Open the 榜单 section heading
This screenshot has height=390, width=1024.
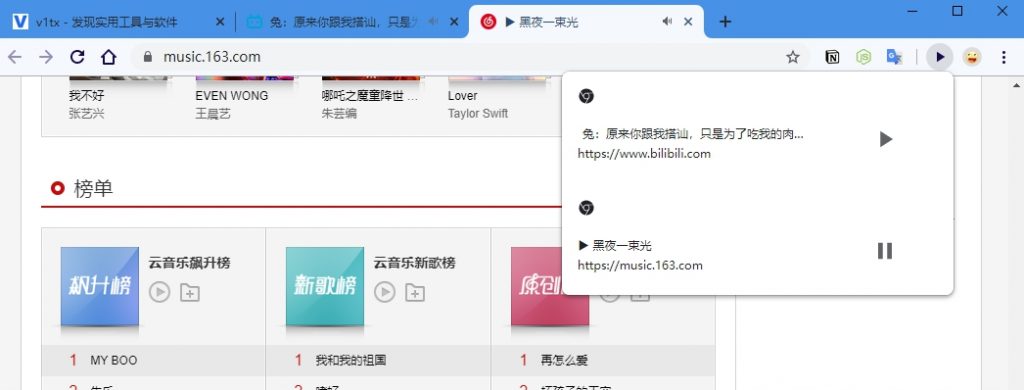point(93,189)
